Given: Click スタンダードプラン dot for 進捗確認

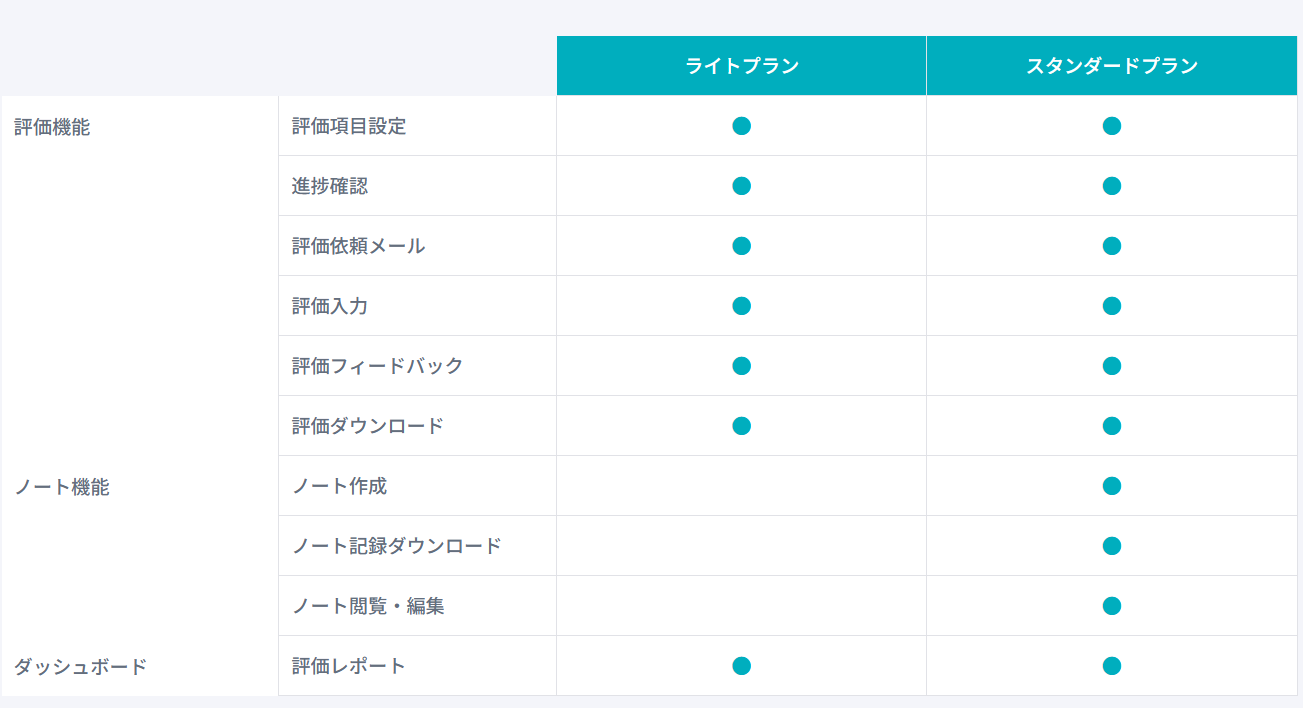Looking at the screenshot, I should point(1111,186).
